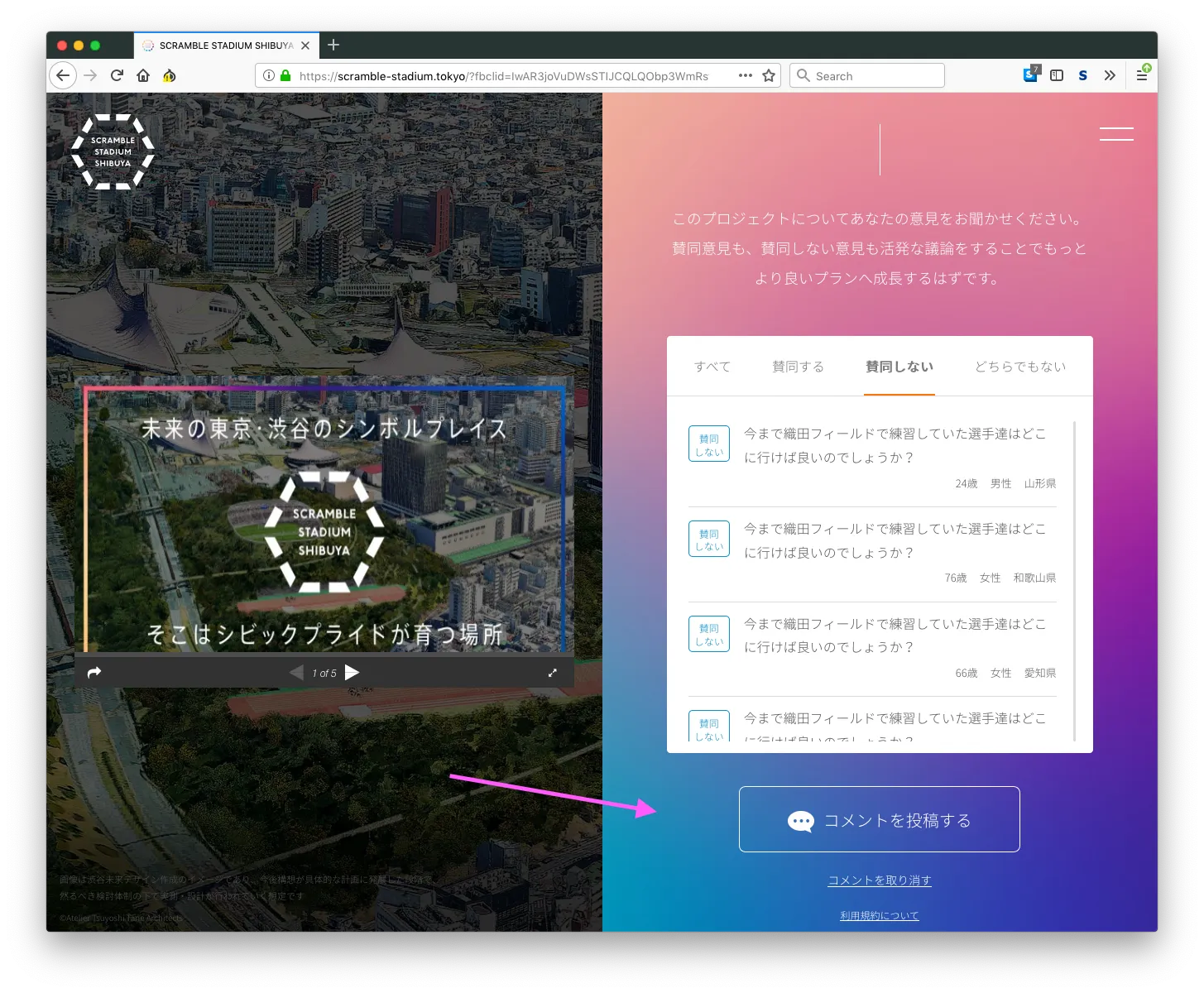Viewport: 1204px width, 993px height.
Task: Reload the current page
Action: (x=117, y=75)
